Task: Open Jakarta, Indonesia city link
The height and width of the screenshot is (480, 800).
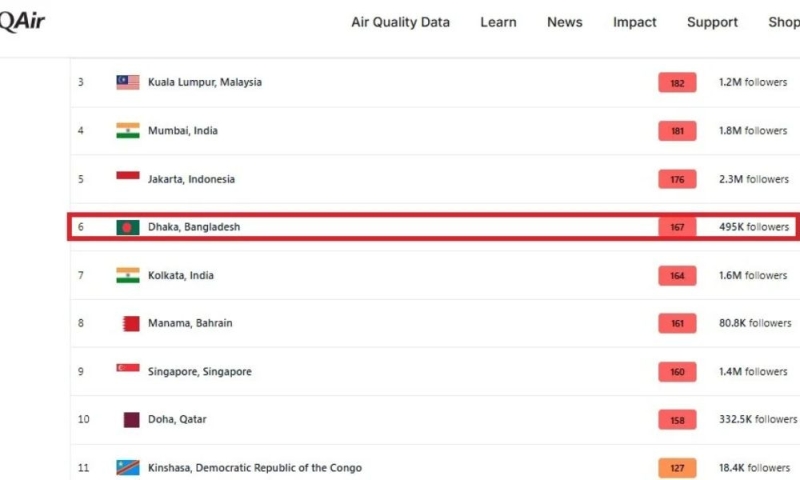Action: [x=191, y=179]
